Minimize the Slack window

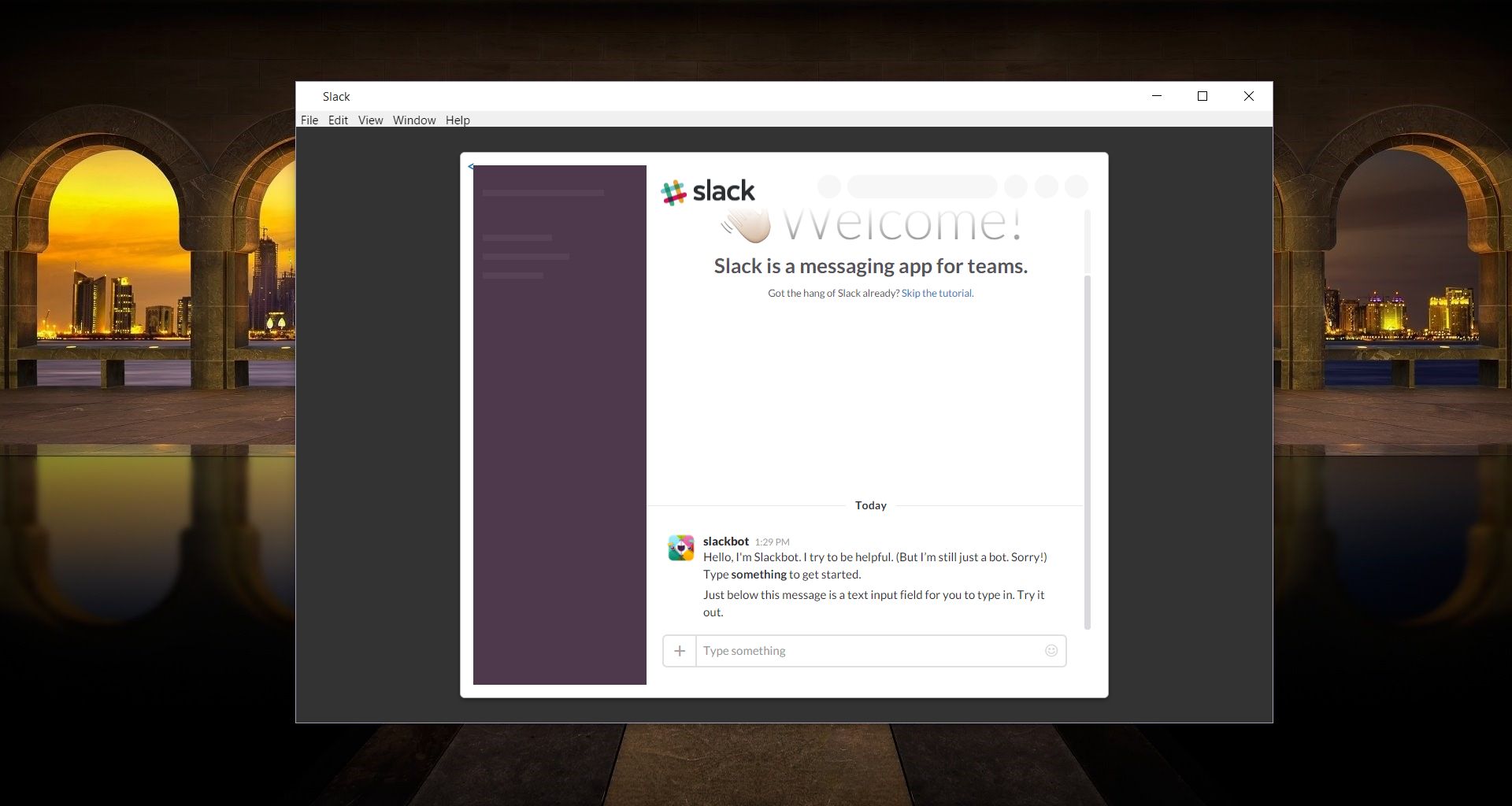click(x=1156, y=96)
